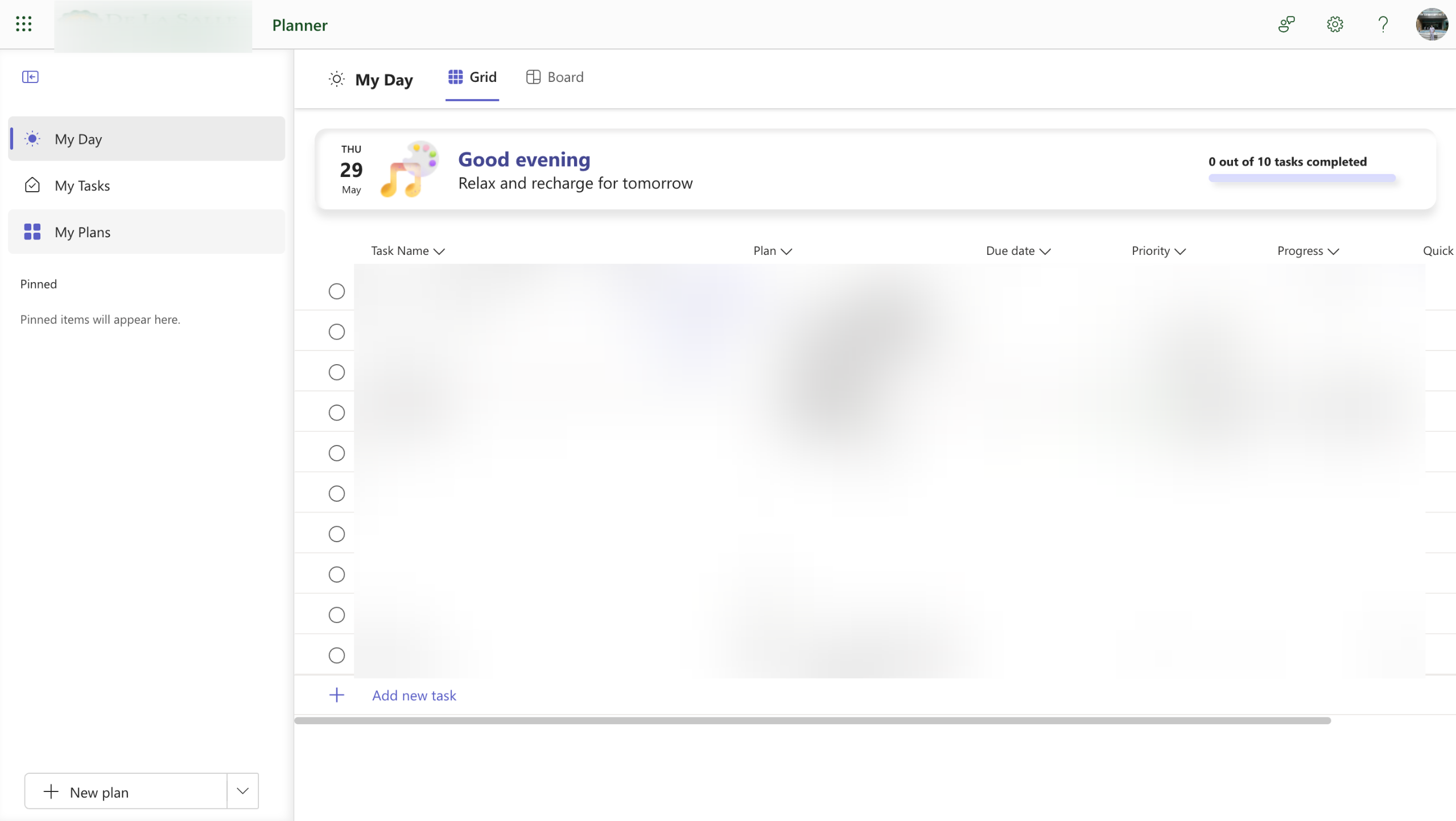Click the Quick column header
This screenshot has width=1456, height=821.
click(x=1438, y=251)
